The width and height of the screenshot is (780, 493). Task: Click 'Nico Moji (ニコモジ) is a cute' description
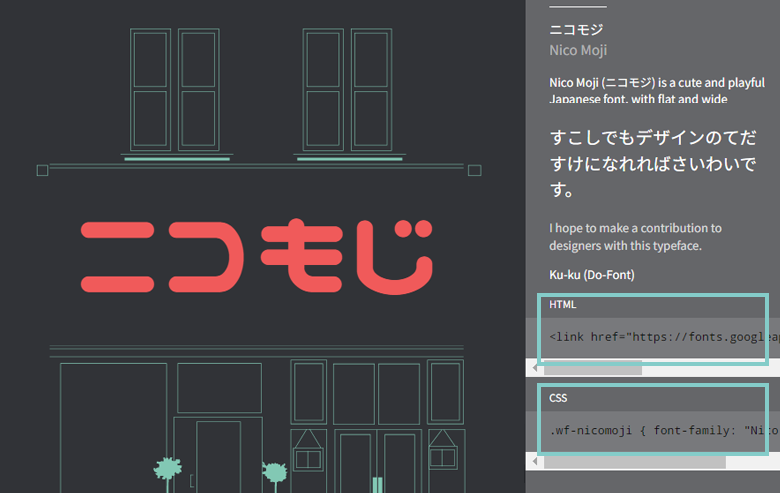657,90
